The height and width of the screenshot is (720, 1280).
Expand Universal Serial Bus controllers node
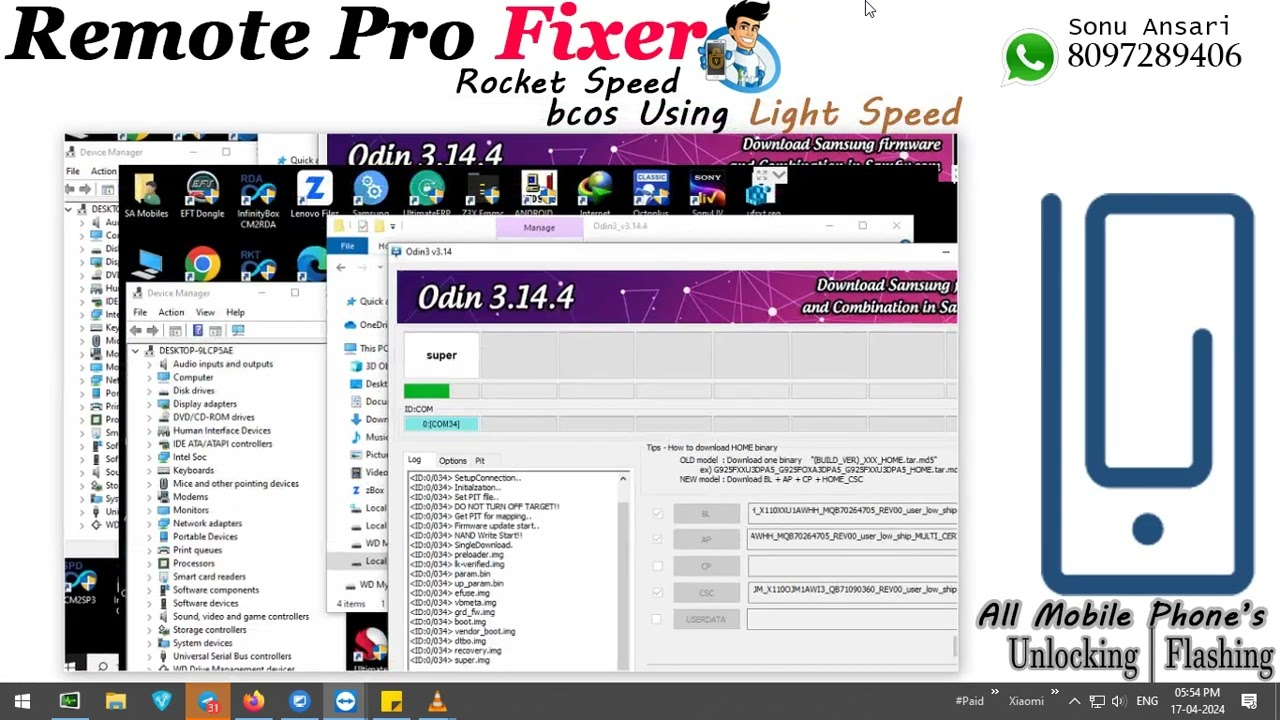pyautogui.click(x=150, y=656)
